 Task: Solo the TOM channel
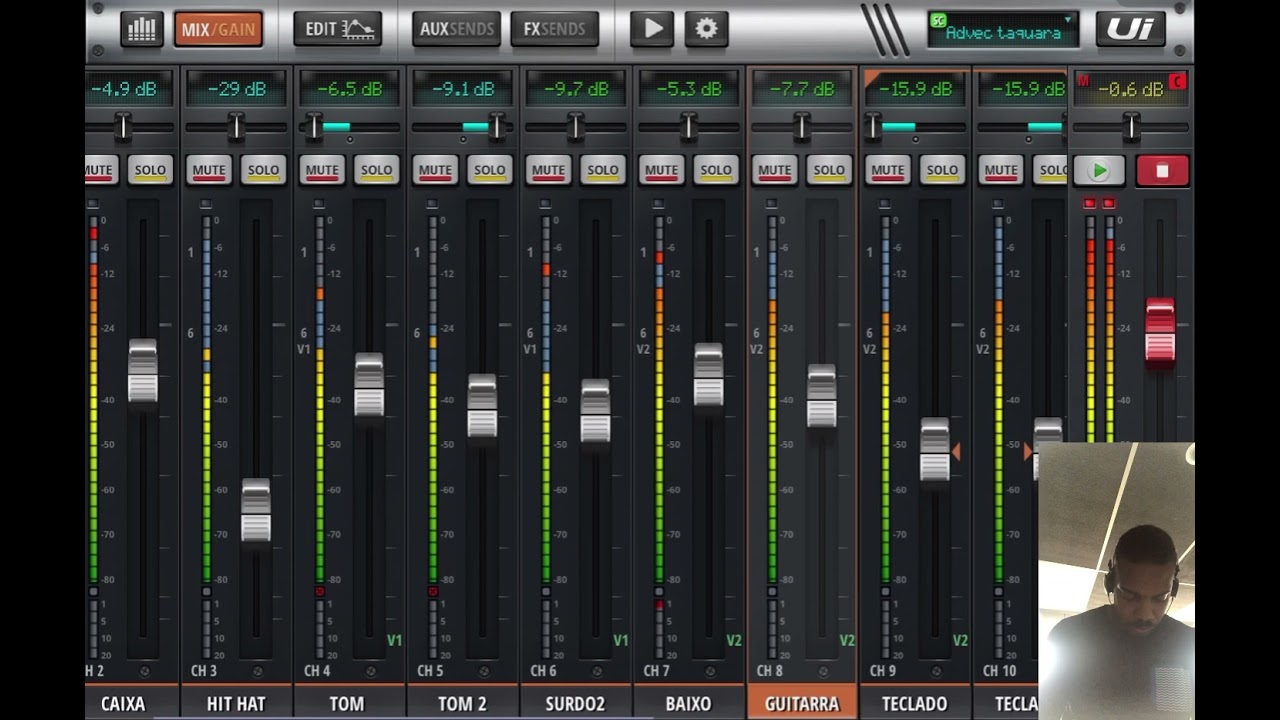click(x=376, y=170)
